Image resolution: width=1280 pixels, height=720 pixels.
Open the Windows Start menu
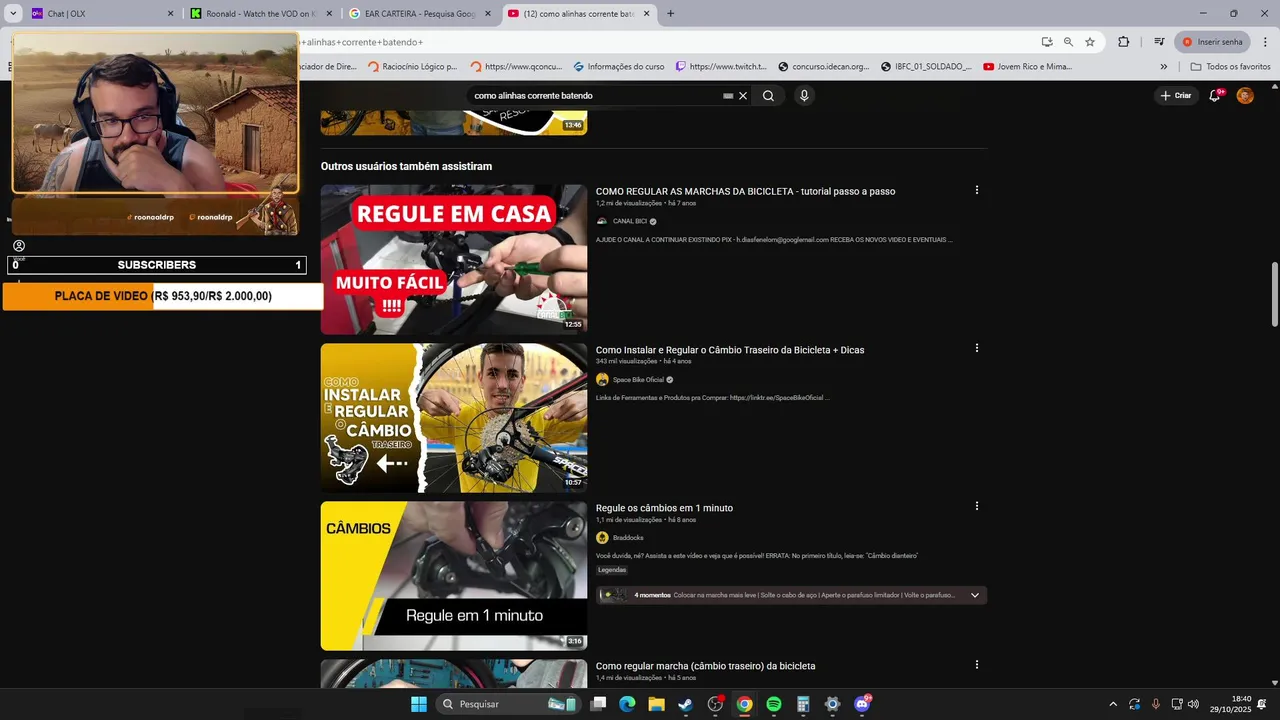tap(419, 704)
